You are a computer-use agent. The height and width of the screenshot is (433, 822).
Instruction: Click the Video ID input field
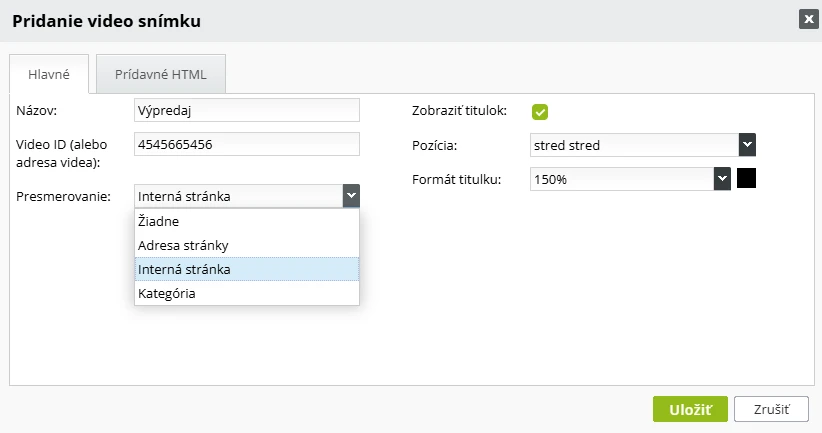click(x=247, y=144)
